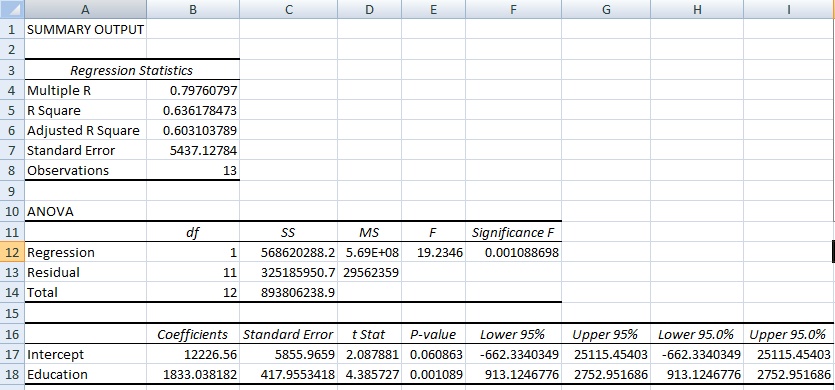Select the Observations value 13
835x390 pixels.
click(193, 170)
